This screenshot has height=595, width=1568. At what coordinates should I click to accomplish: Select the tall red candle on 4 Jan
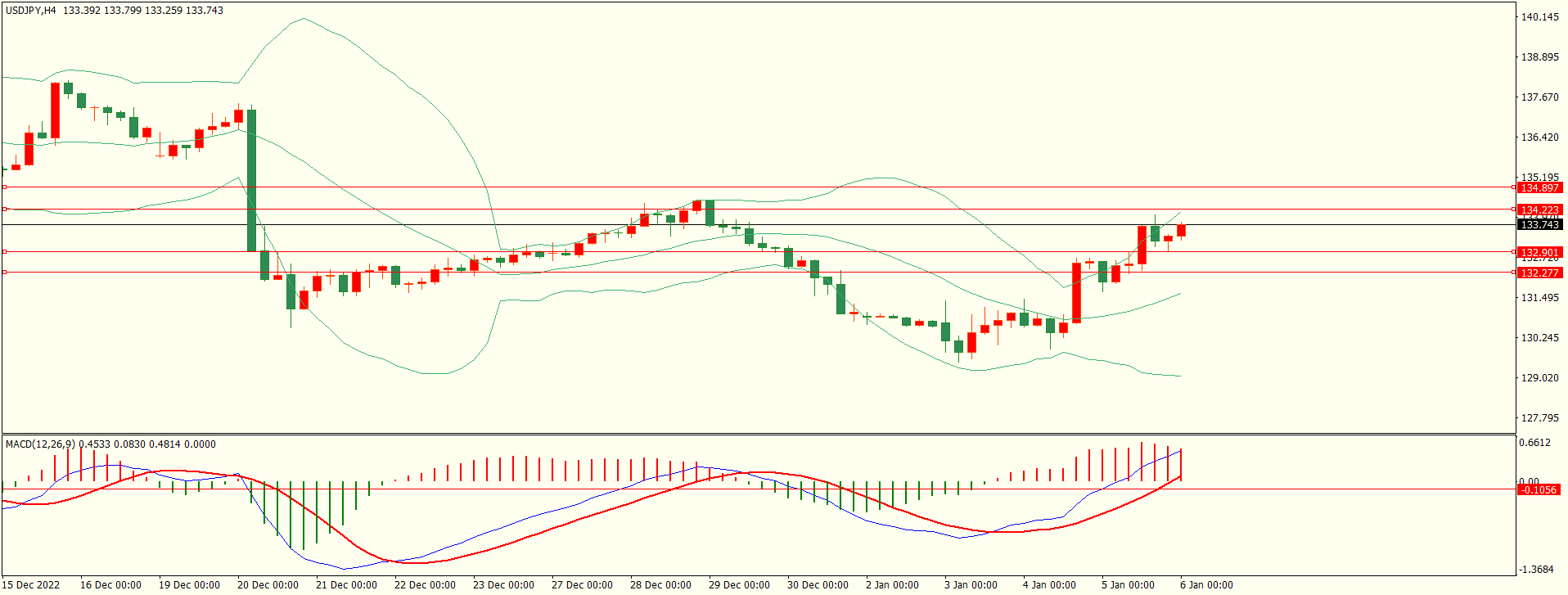point(1076,293)
